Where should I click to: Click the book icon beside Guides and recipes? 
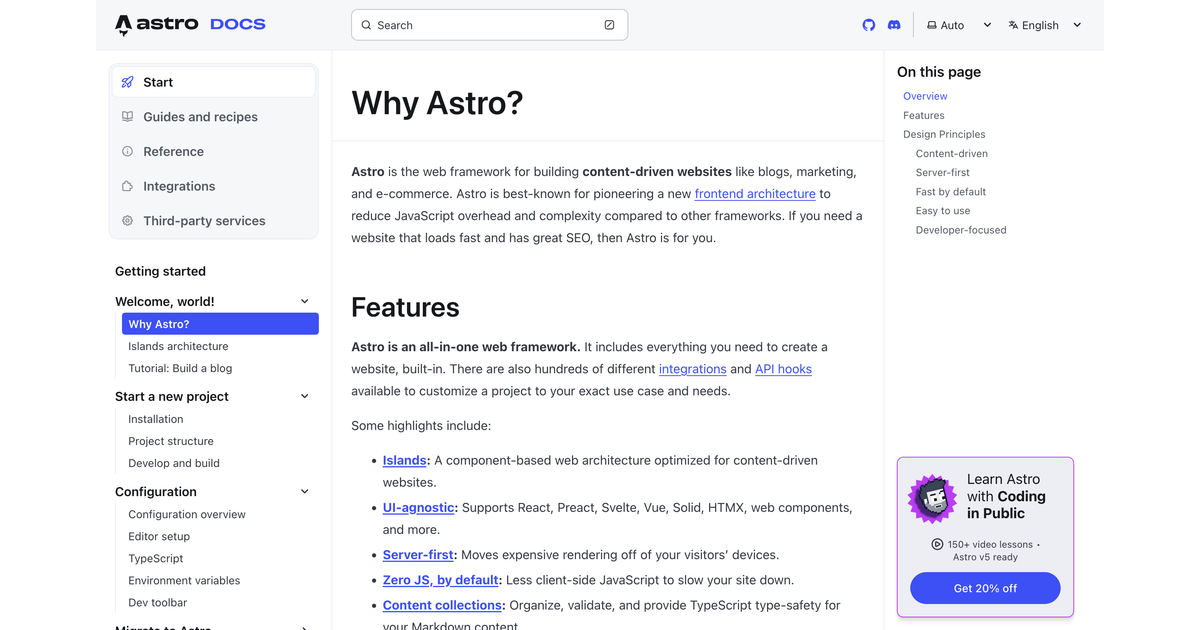click(127, 117)
